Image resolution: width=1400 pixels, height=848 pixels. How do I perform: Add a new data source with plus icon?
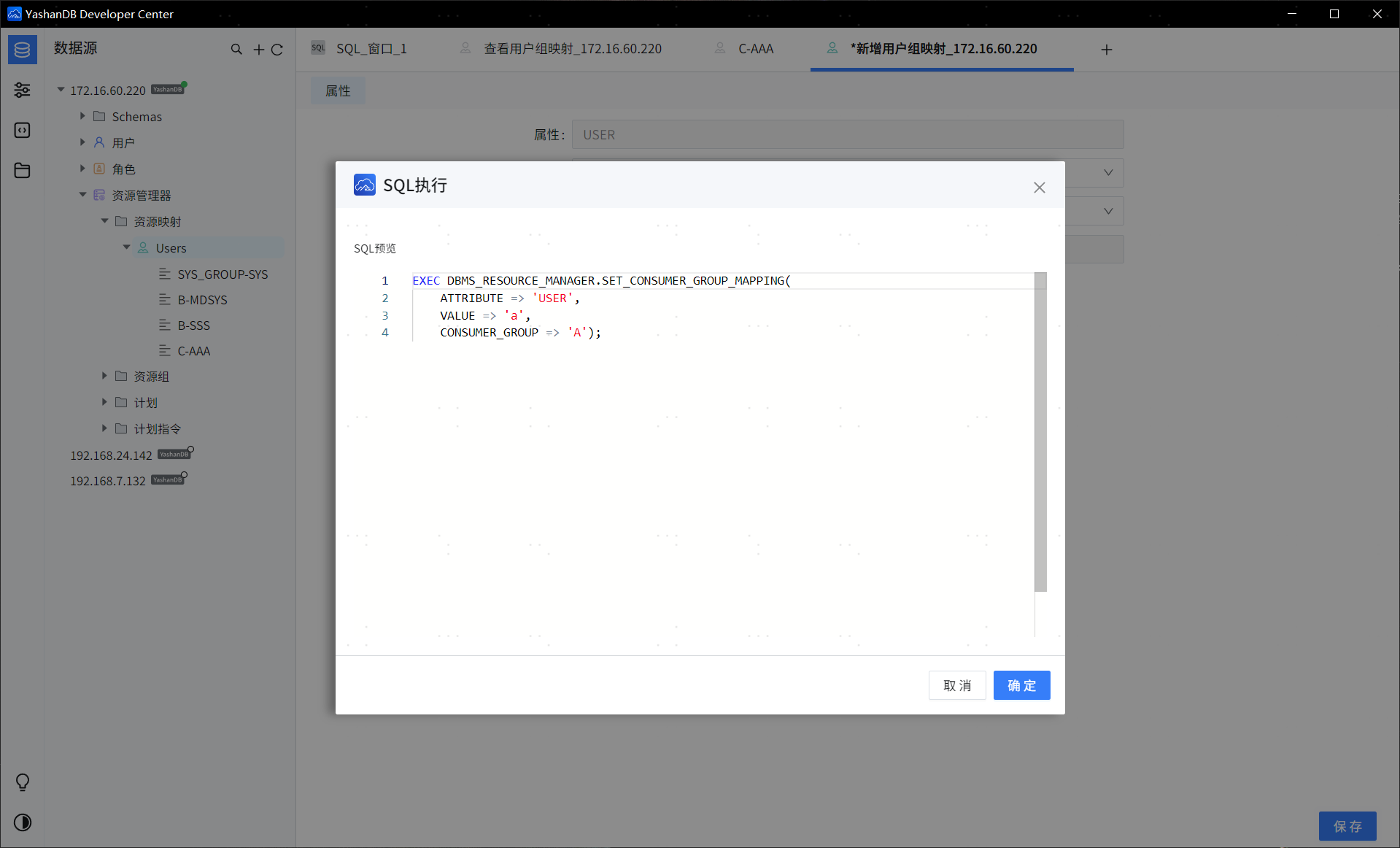pos(258,50)
